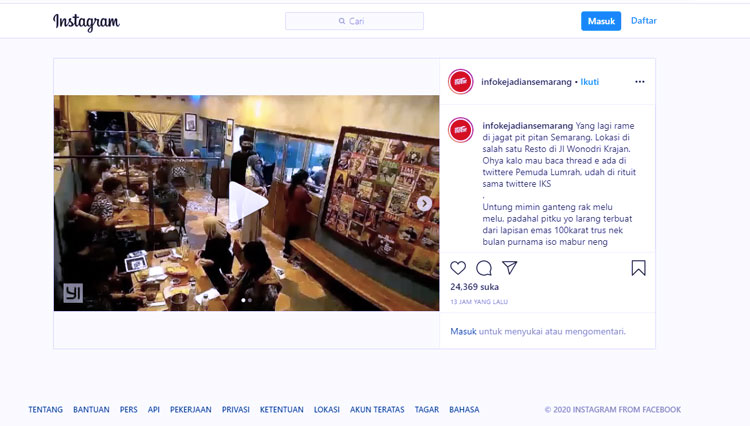Click the Instagram logo
This screenshot has height=426, width=750.
pyautogui.click(x=86, y=22)
